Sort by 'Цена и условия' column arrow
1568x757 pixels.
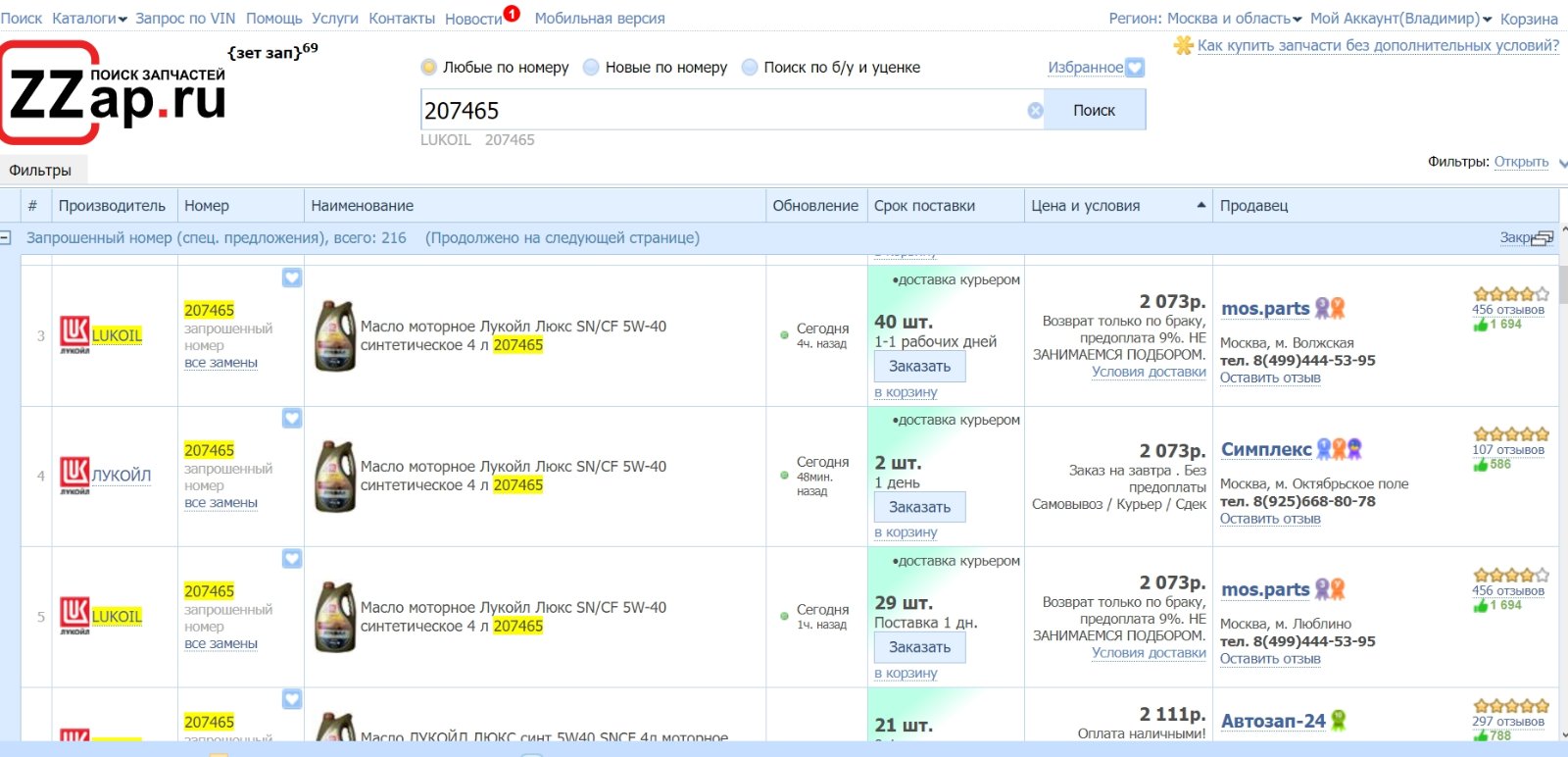[x=1200, y=205]
